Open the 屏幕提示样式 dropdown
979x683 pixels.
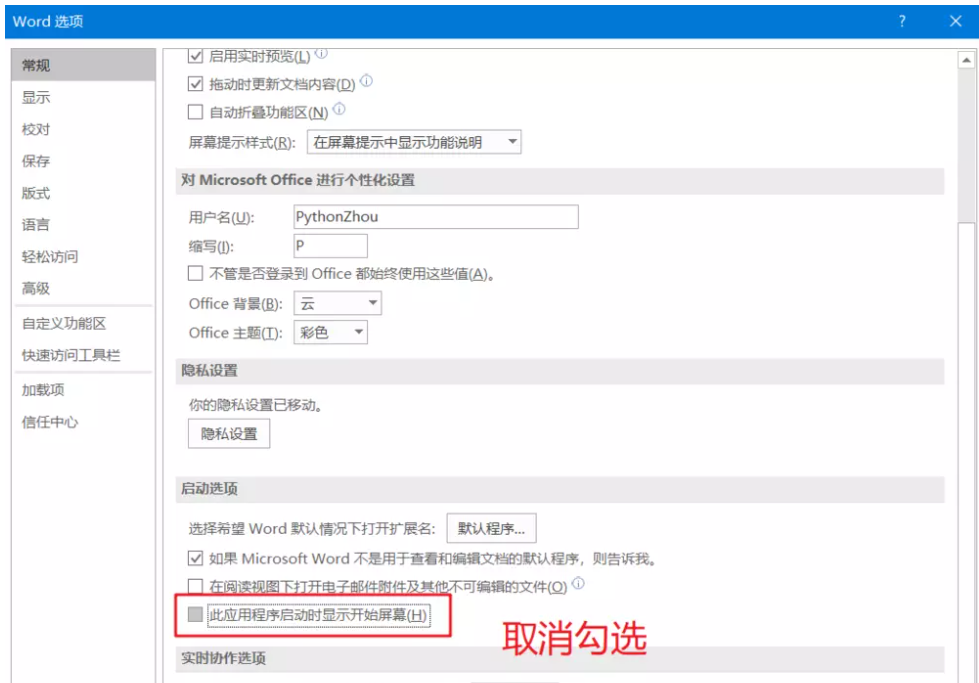tap(510, 141)
